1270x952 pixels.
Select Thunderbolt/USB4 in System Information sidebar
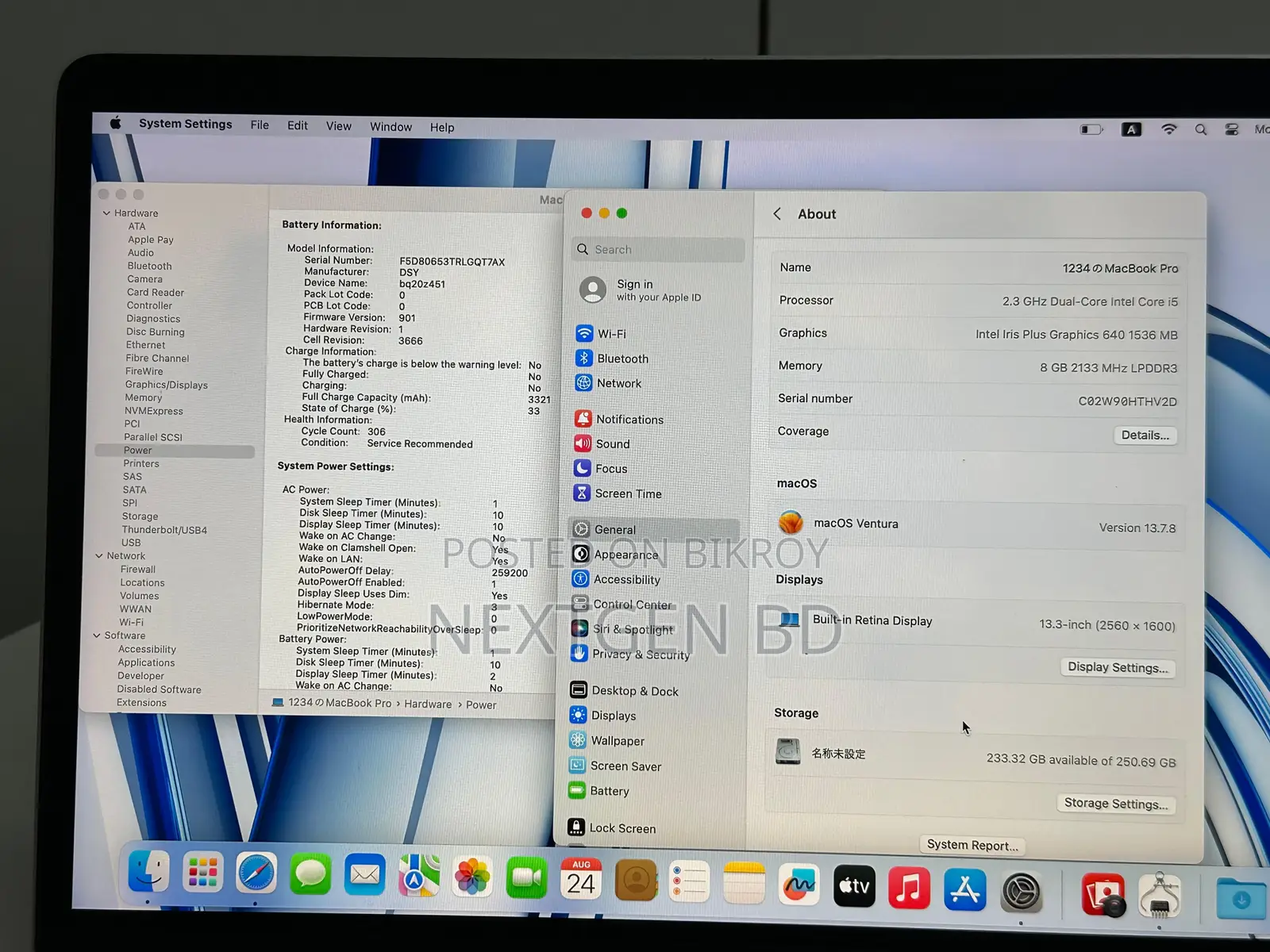[x=164, y=530]
